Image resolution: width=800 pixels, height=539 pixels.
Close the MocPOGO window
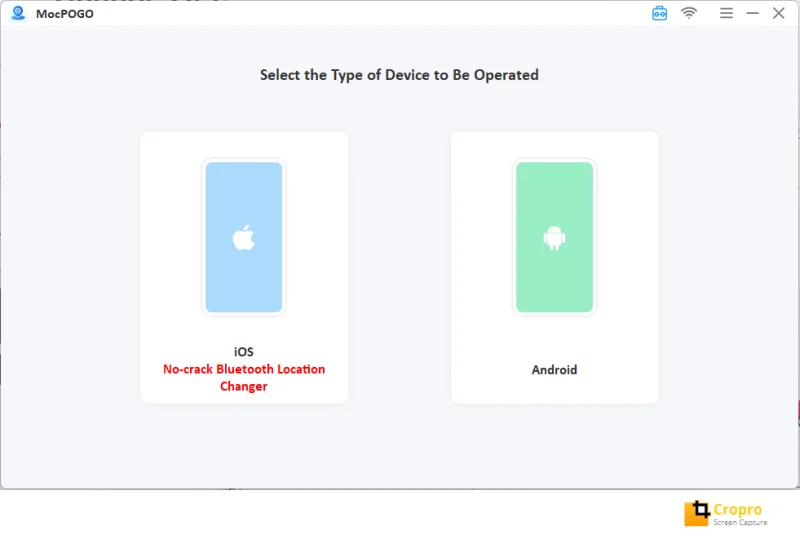[x=779, y=13]
